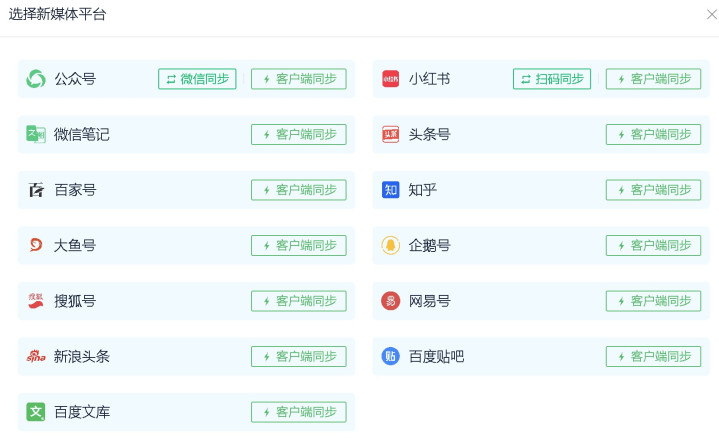
Task: Choose 扫码同步 for 小红书
Action: click(x=552, y=79)
